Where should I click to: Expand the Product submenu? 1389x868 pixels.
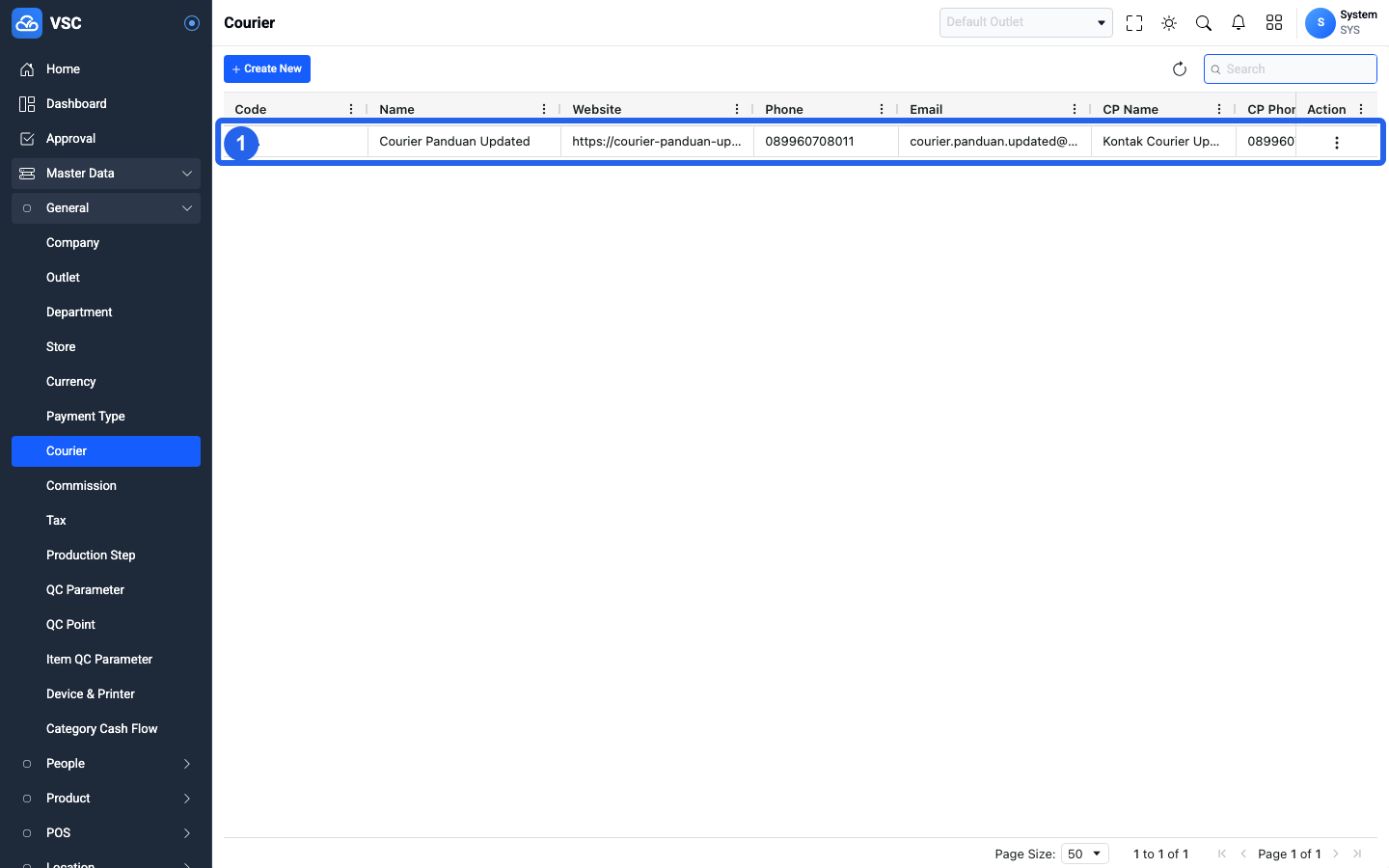[106, 799]
